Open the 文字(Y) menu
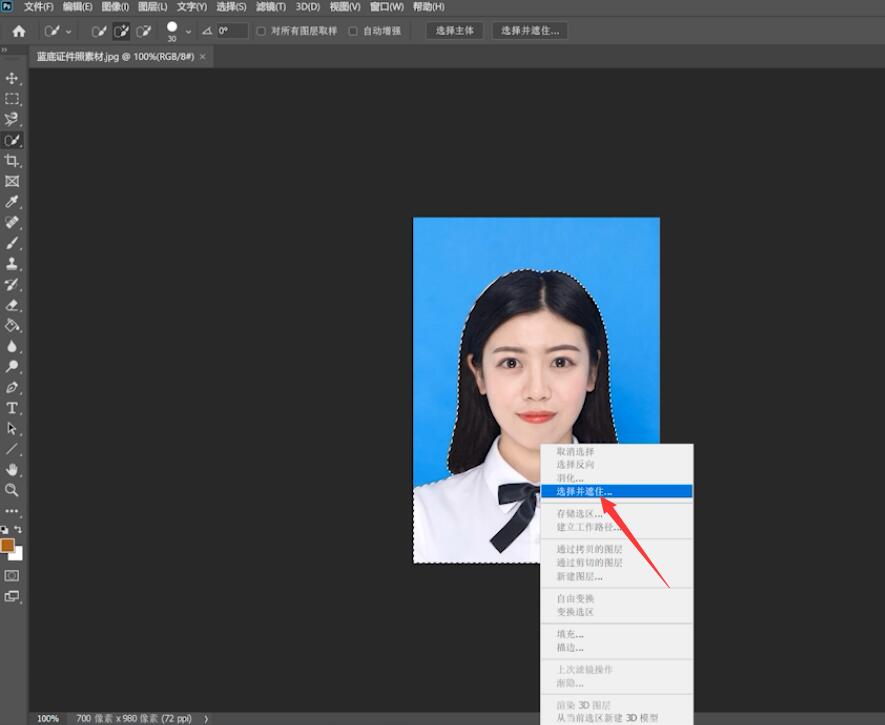The width and height of the screenshot is (885, 725). 192,7
